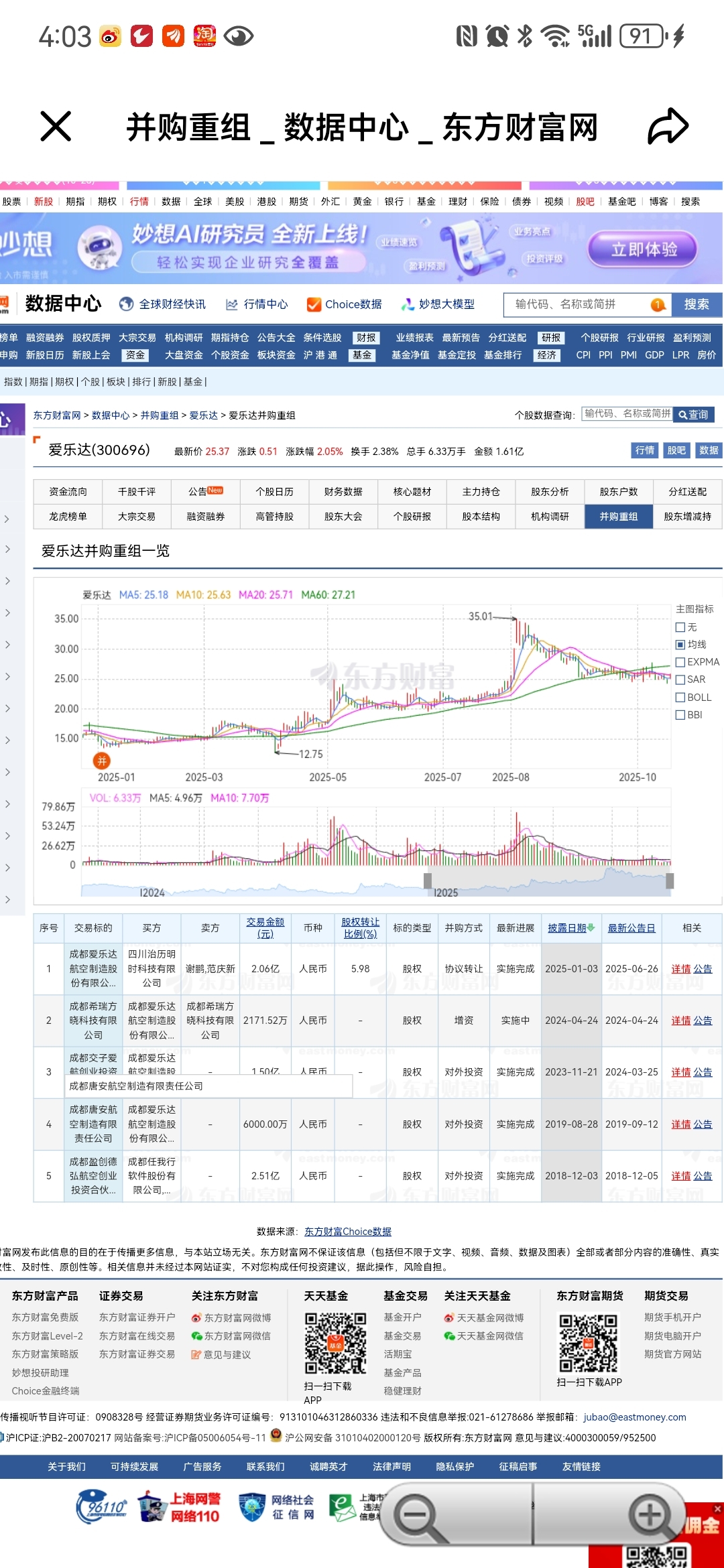Select SAR chart indicator
The image size is (724, 1568).
click(x=680, y=679)
